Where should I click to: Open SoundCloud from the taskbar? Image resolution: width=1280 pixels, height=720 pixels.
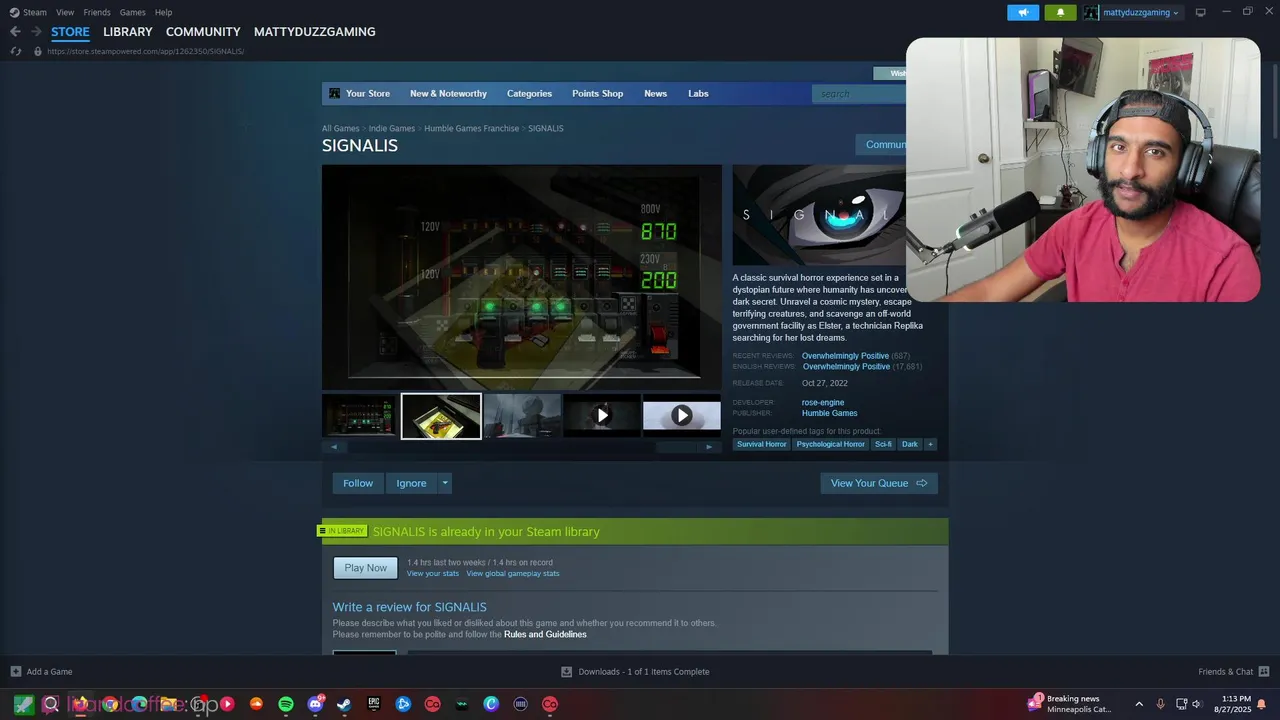pyautogui.click(x=257, y=704)
